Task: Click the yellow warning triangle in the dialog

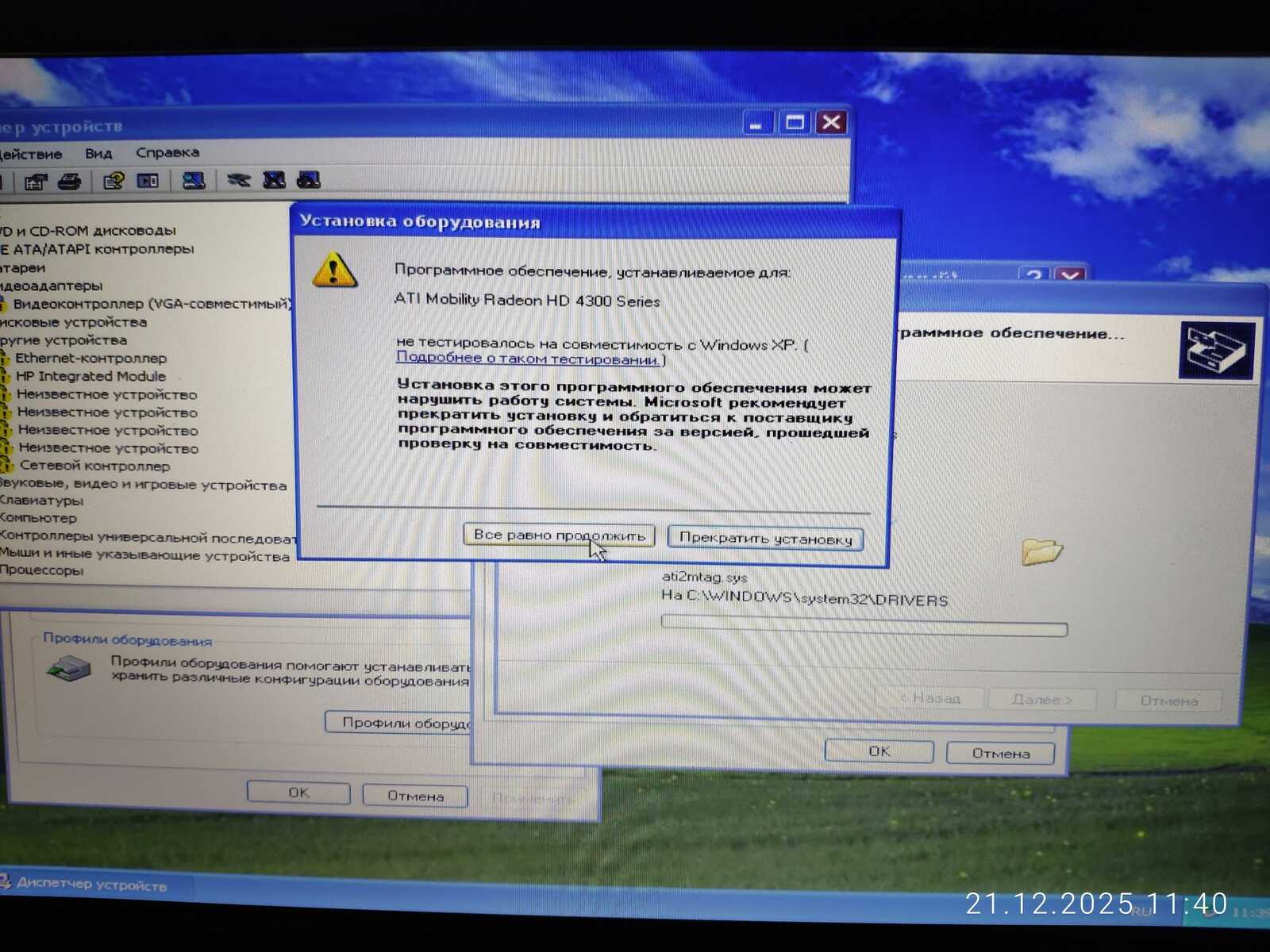Action: 334,270
